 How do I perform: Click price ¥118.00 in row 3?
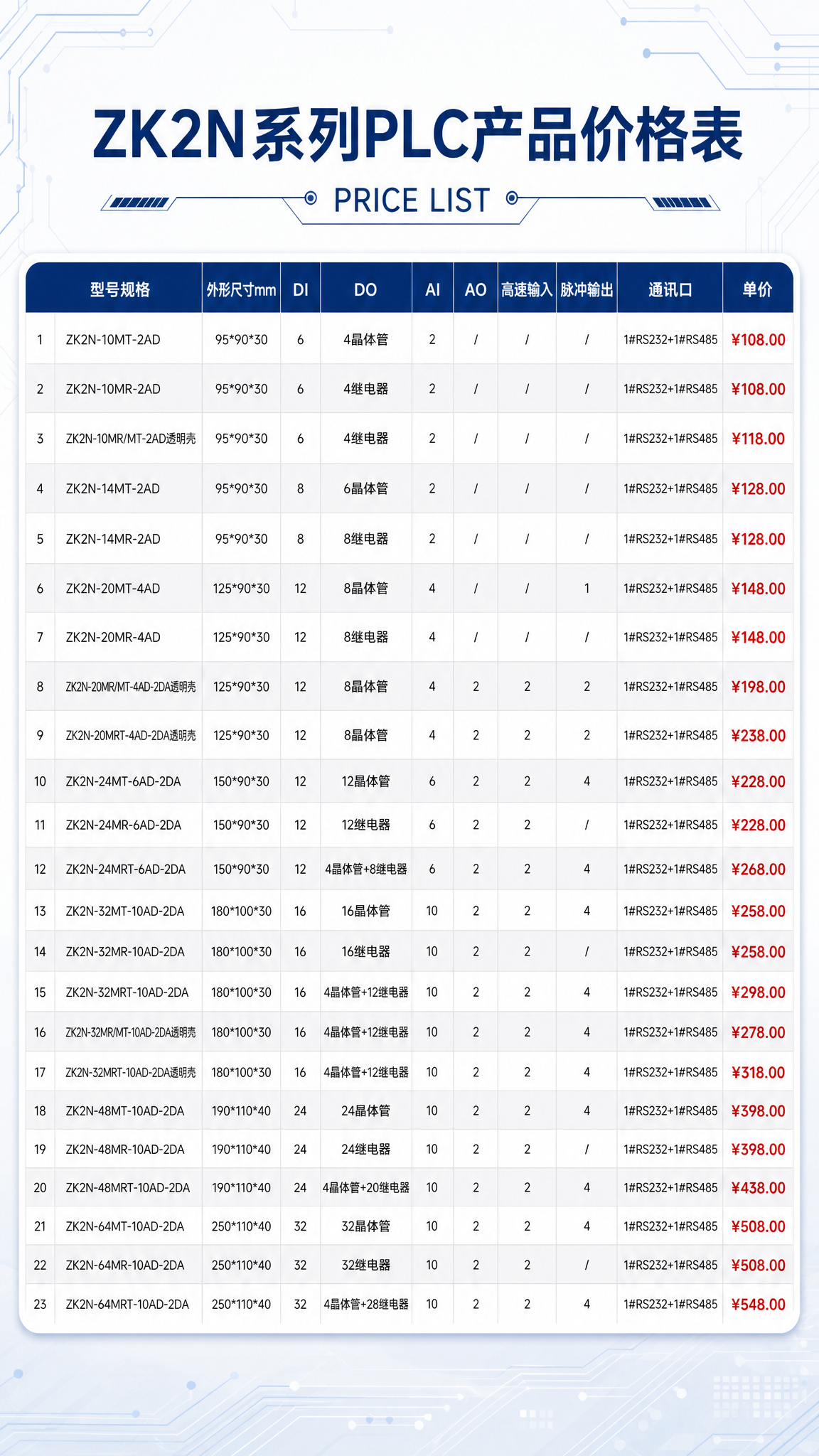click(x=758, y=439)
